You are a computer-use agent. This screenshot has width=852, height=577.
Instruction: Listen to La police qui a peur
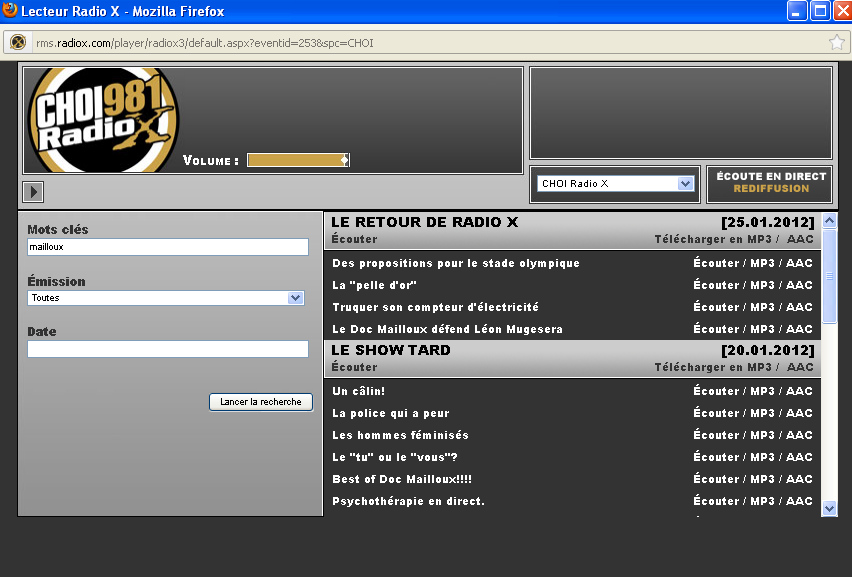[716, 413]
